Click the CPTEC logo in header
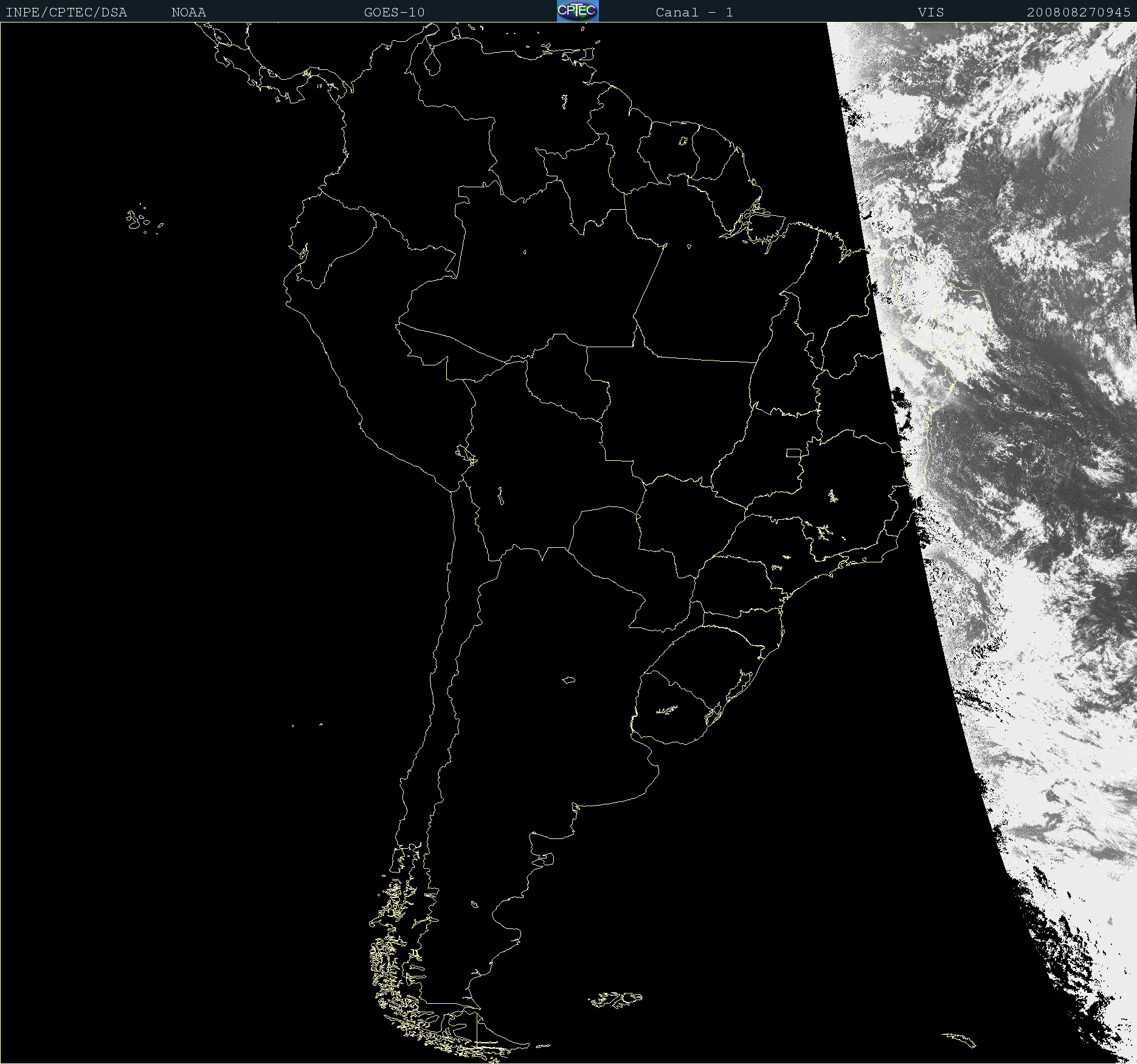 coord(578,11)
